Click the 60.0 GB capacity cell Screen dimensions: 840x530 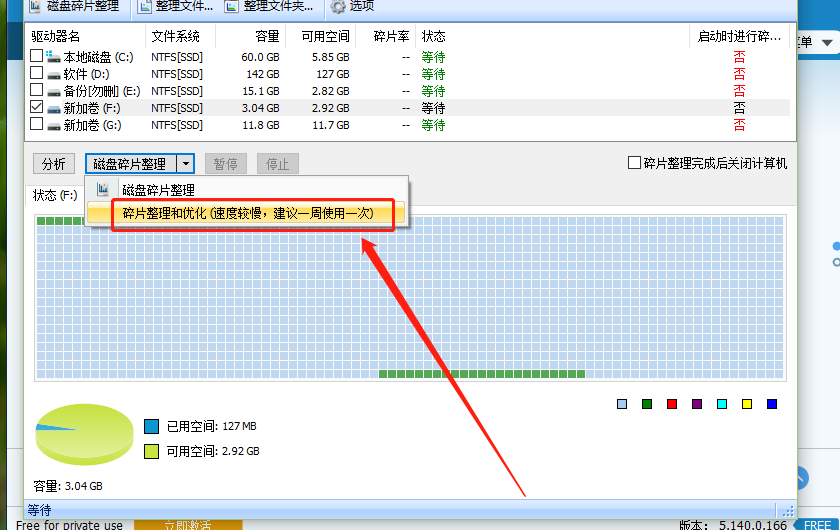point(260,57)
